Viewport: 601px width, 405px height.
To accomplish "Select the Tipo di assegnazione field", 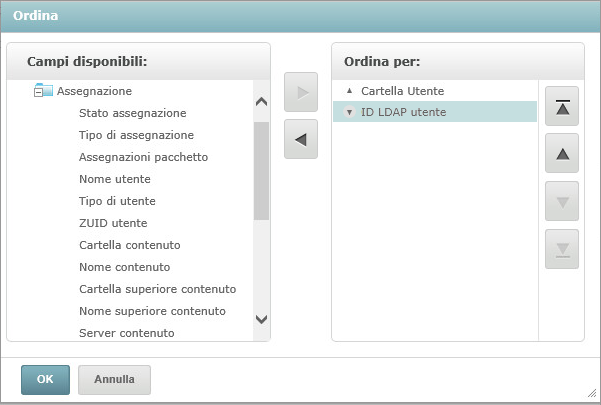I will point(136,135).
